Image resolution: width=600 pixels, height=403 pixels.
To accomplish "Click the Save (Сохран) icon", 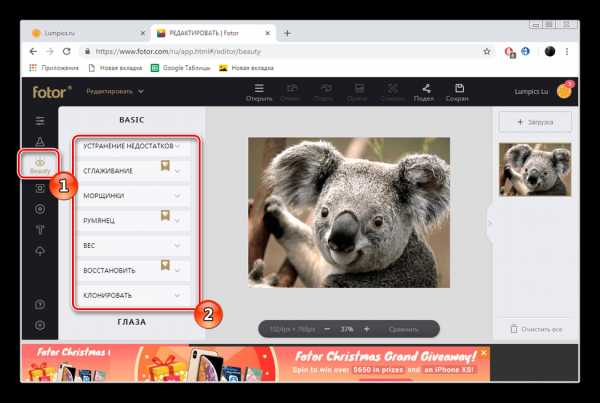I will click(x=457, y=92).
